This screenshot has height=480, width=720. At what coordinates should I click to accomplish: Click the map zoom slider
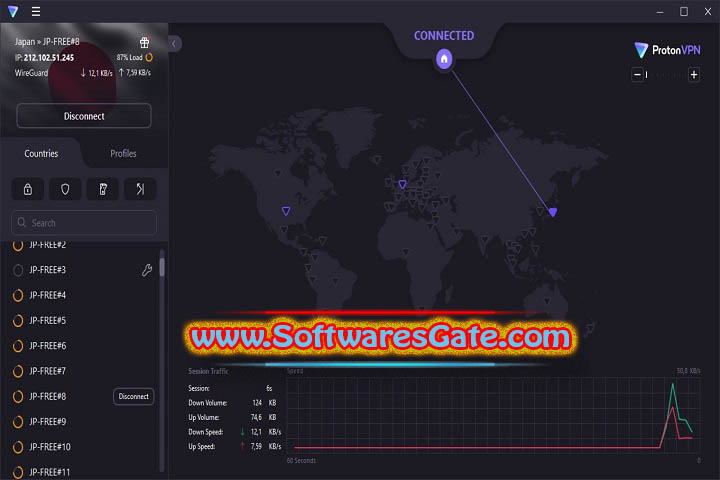[665, 74]
